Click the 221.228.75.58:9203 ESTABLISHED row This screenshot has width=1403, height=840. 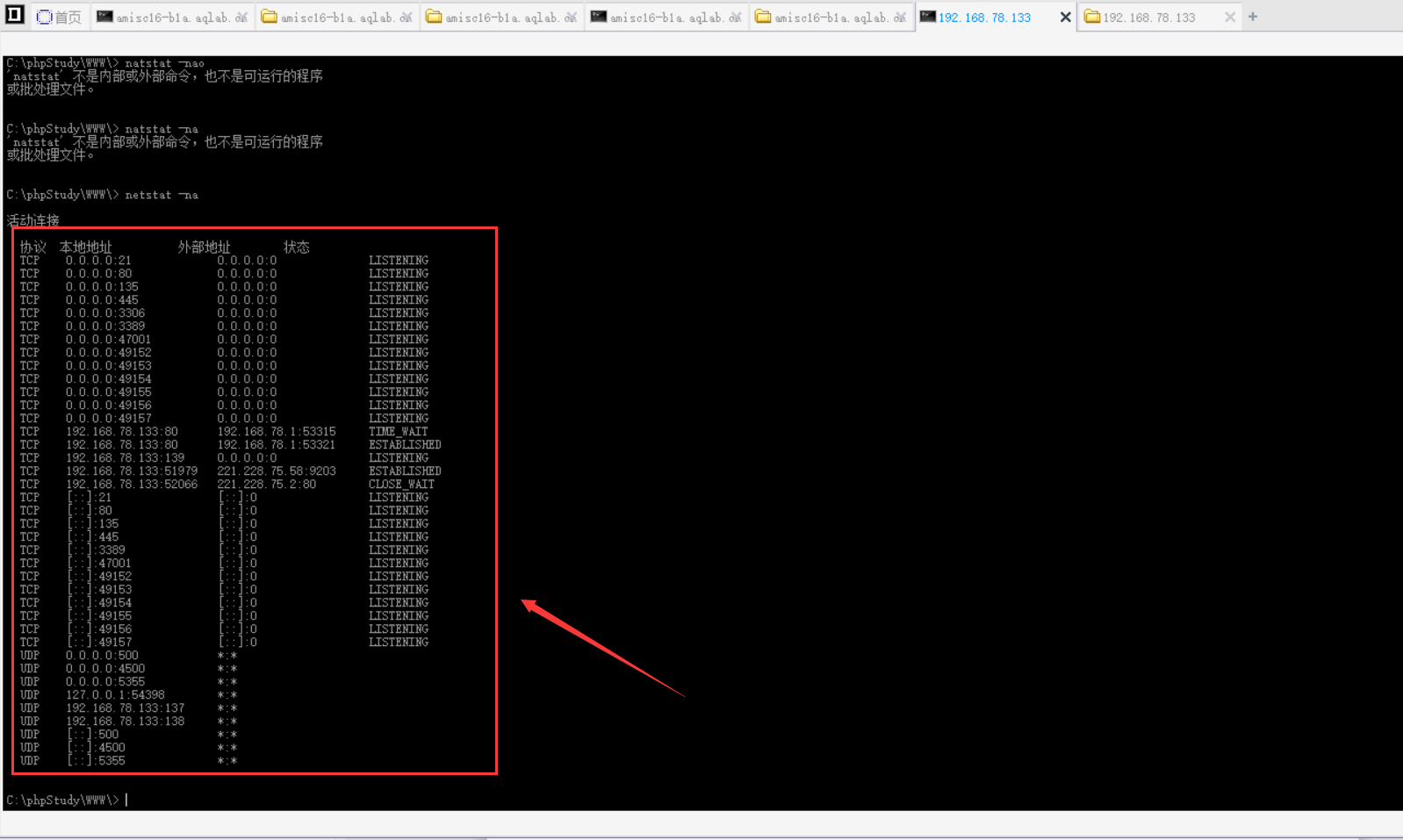coord(230,470)
